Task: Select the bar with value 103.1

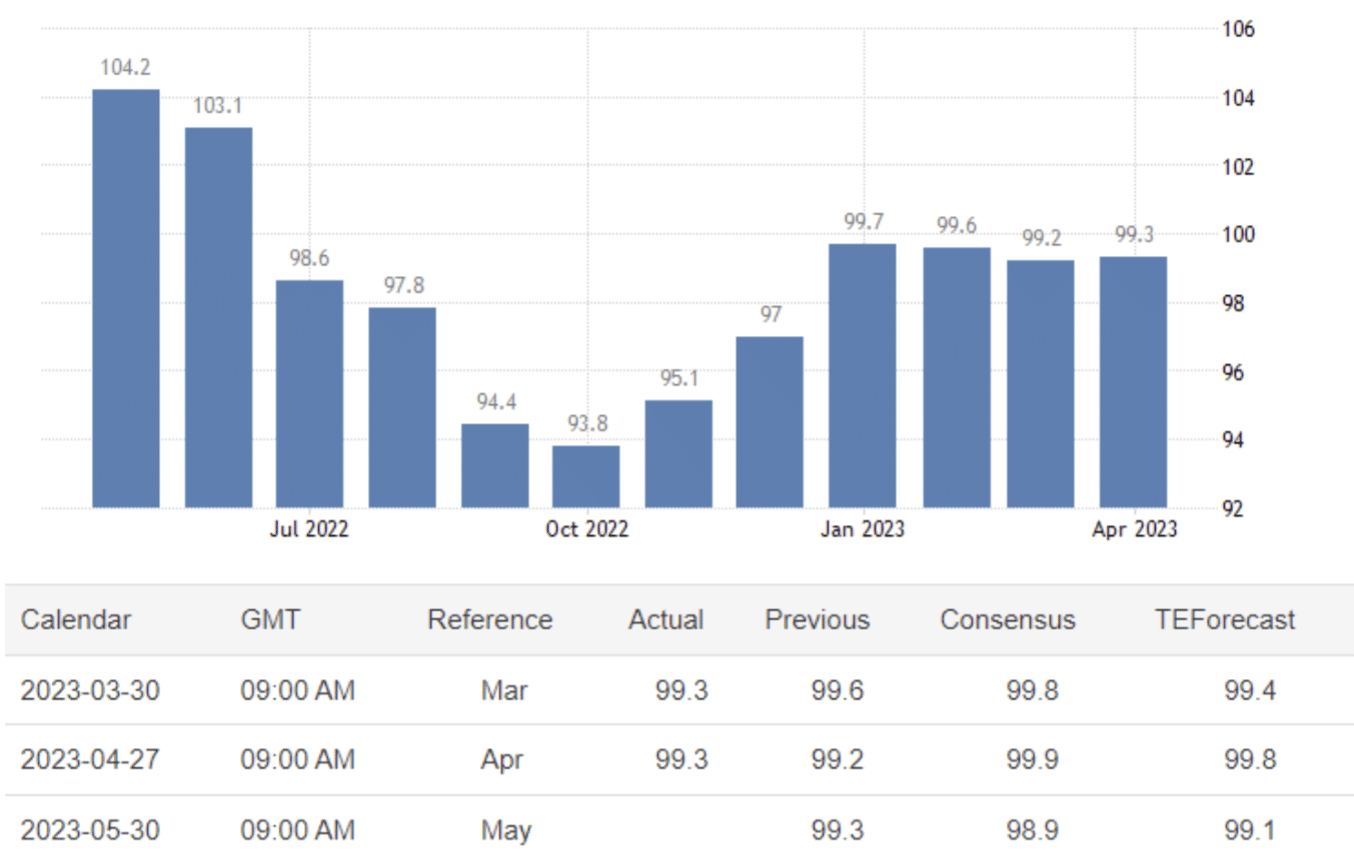Action: click(218, 317)
